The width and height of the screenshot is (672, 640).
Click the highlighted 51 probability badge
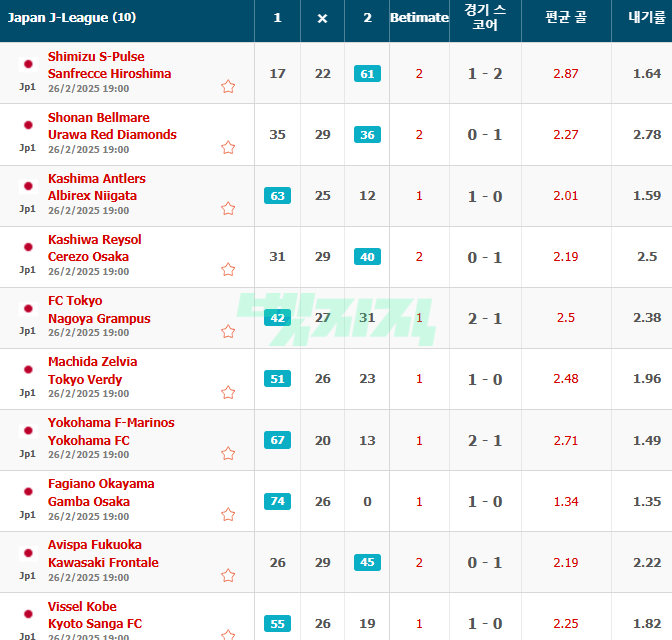tap(277, 379)
